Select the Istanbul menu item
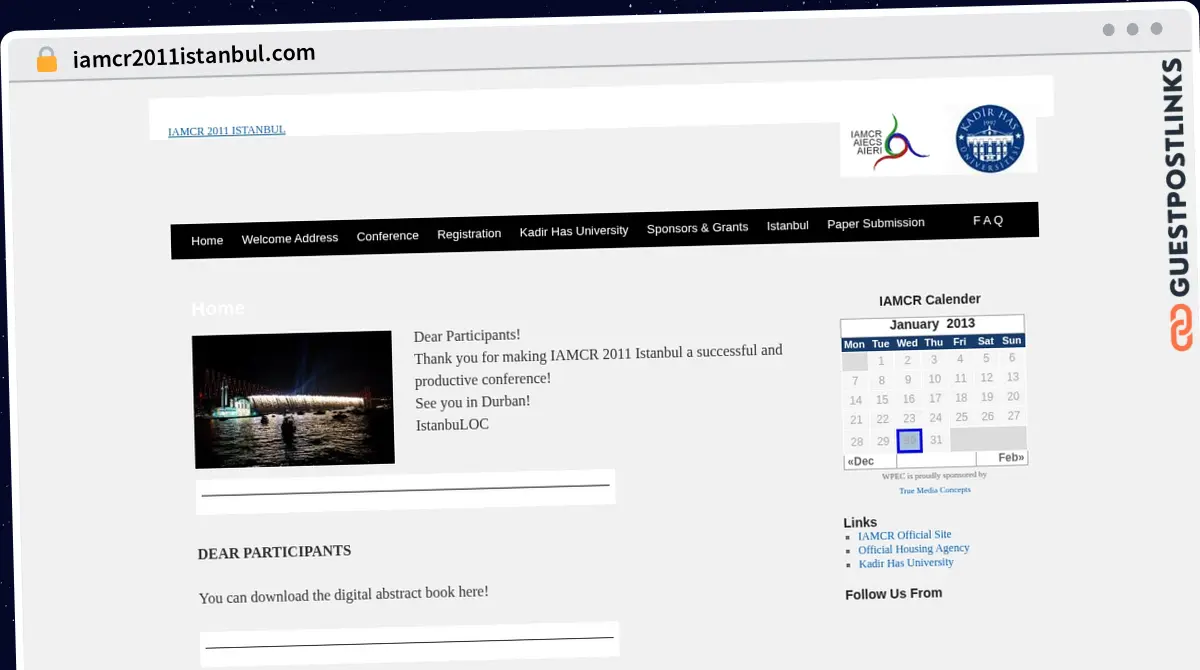Screen dimensions: 1200x670 787,226
